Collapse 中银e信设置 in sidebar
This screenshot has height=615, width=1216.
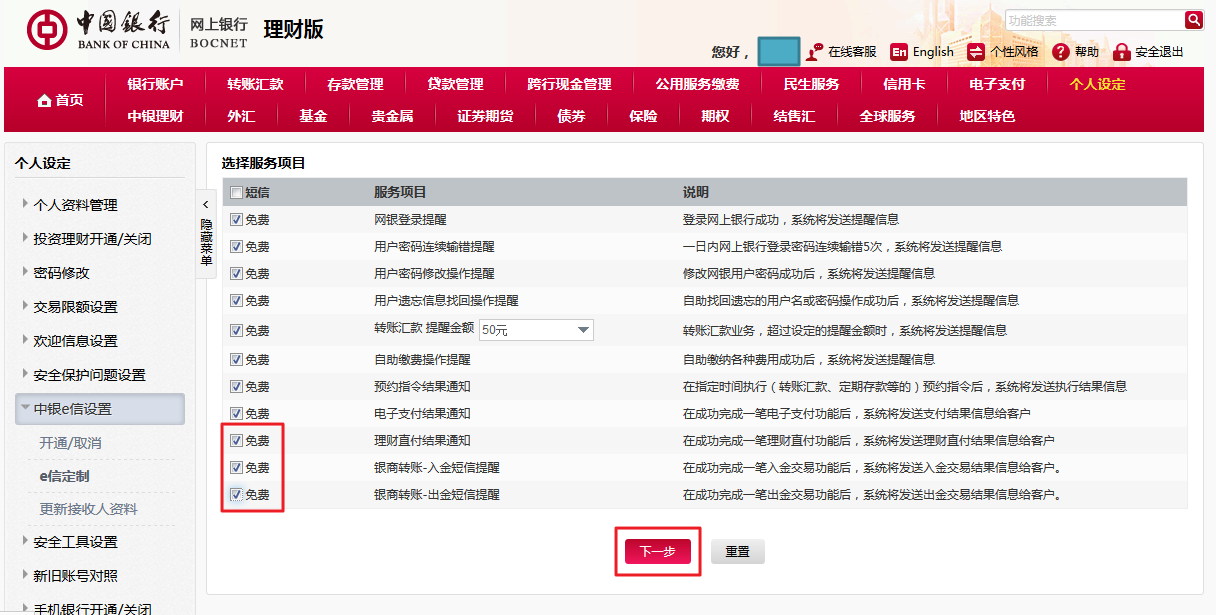pos(100,409)
